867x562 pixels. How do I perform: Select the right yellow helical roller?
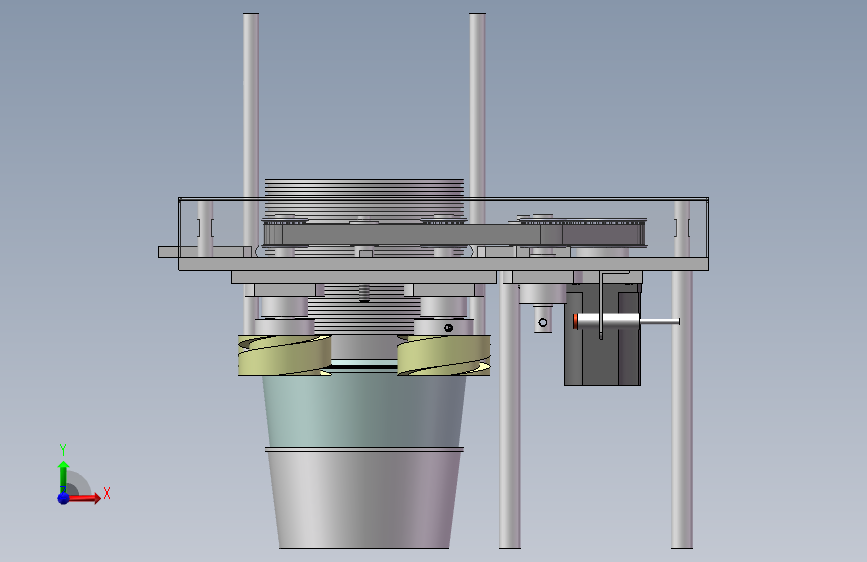click(x=443, y=355)
